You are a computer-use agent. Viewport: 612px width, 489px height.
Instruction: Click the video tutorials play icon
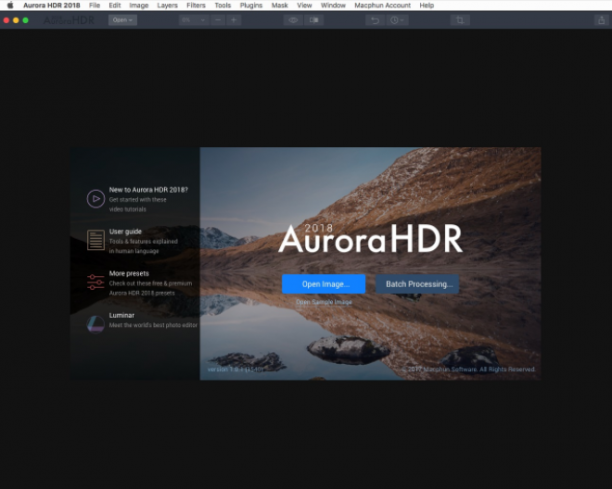pos(96,199)
